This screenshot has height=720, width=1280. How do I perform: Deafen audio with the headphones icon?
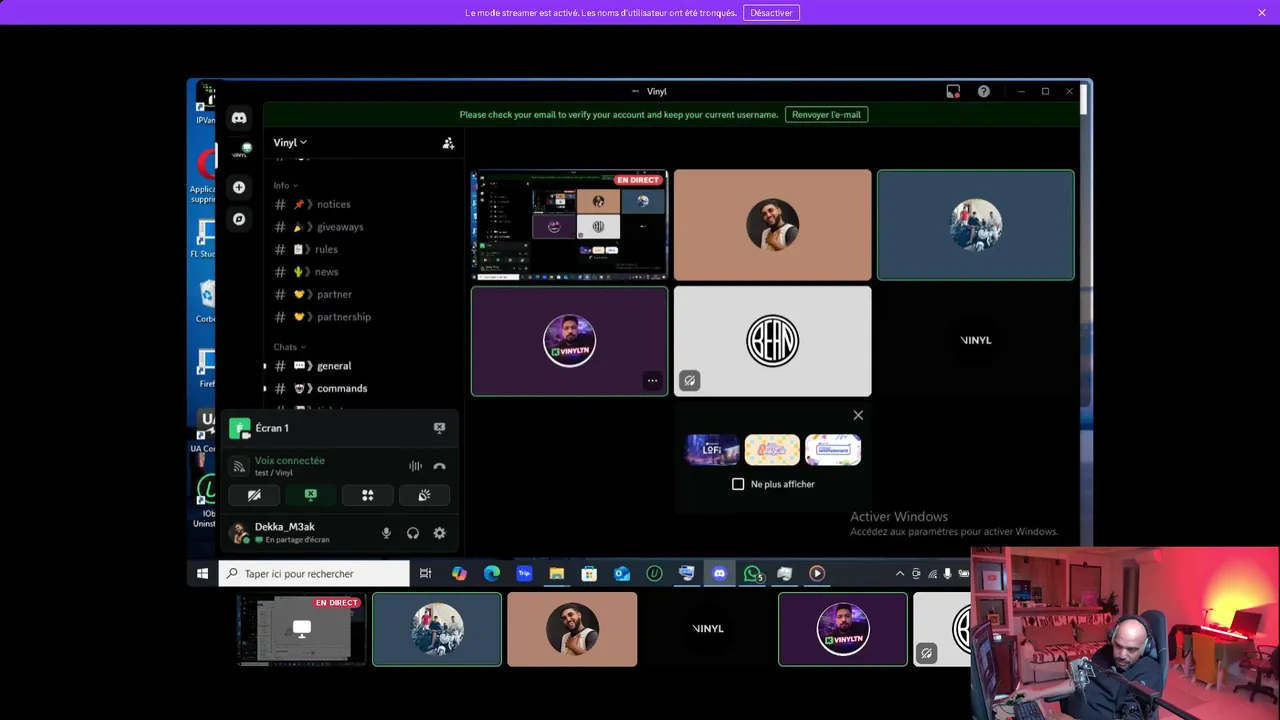click(413, 533)
